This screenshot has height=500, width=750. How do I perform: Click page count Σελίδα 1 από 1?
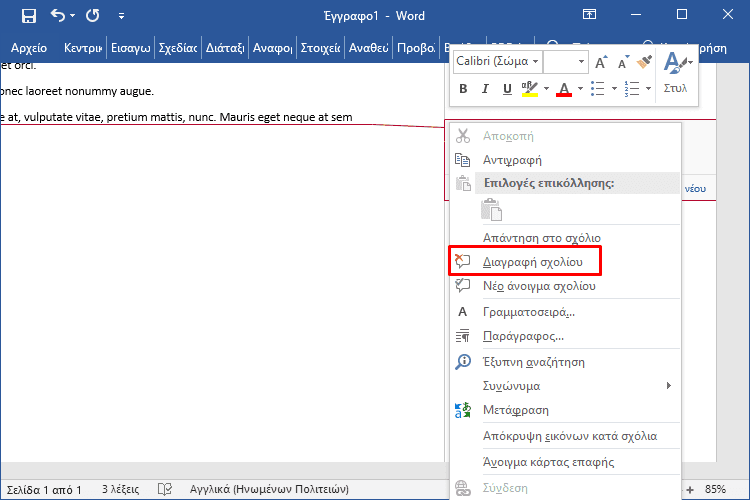pyautogui.click(x=44, y=489)
